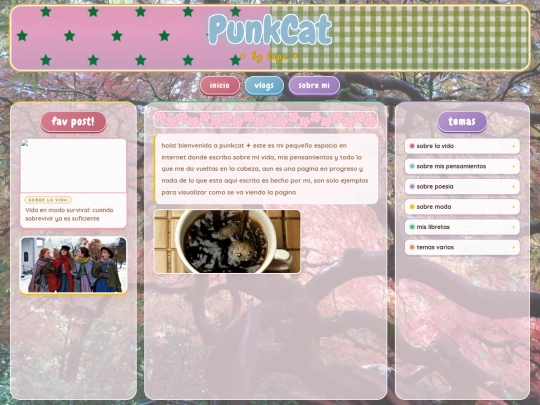The image size is (540, 405).
Task: Expand the sobre poesia topic
Action: [462, 187]
